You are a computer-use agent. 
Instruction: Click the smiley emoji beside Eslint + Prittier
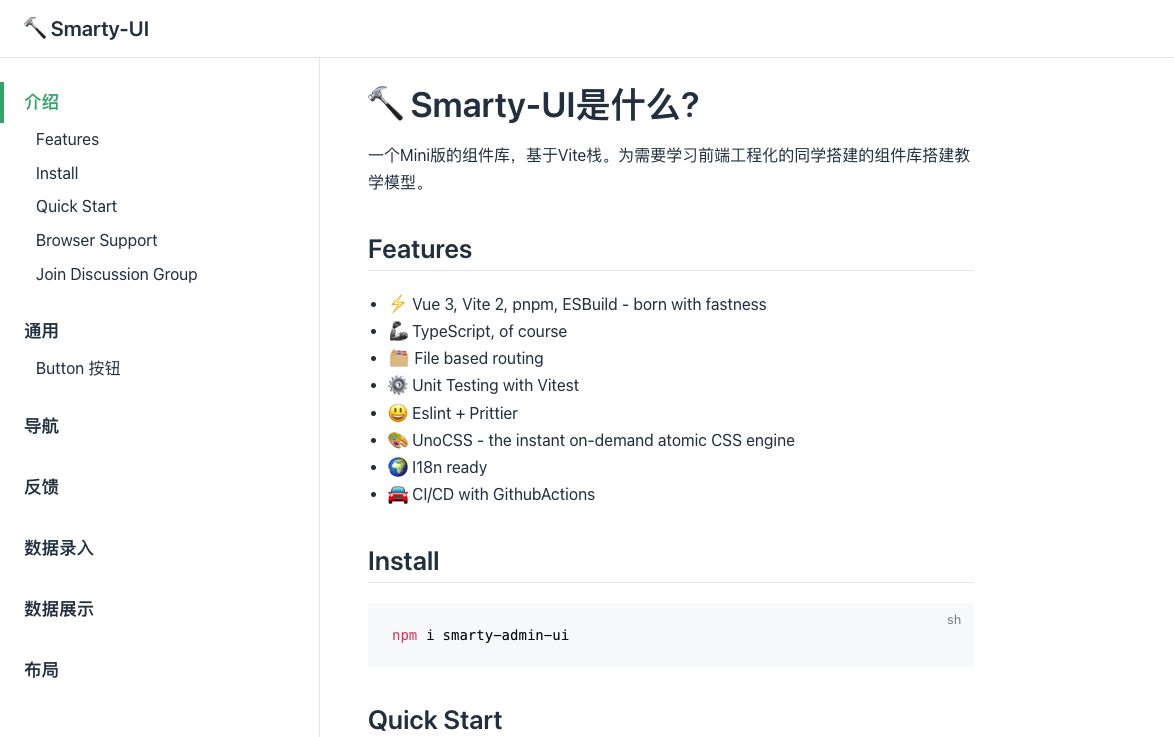point(397,413)
